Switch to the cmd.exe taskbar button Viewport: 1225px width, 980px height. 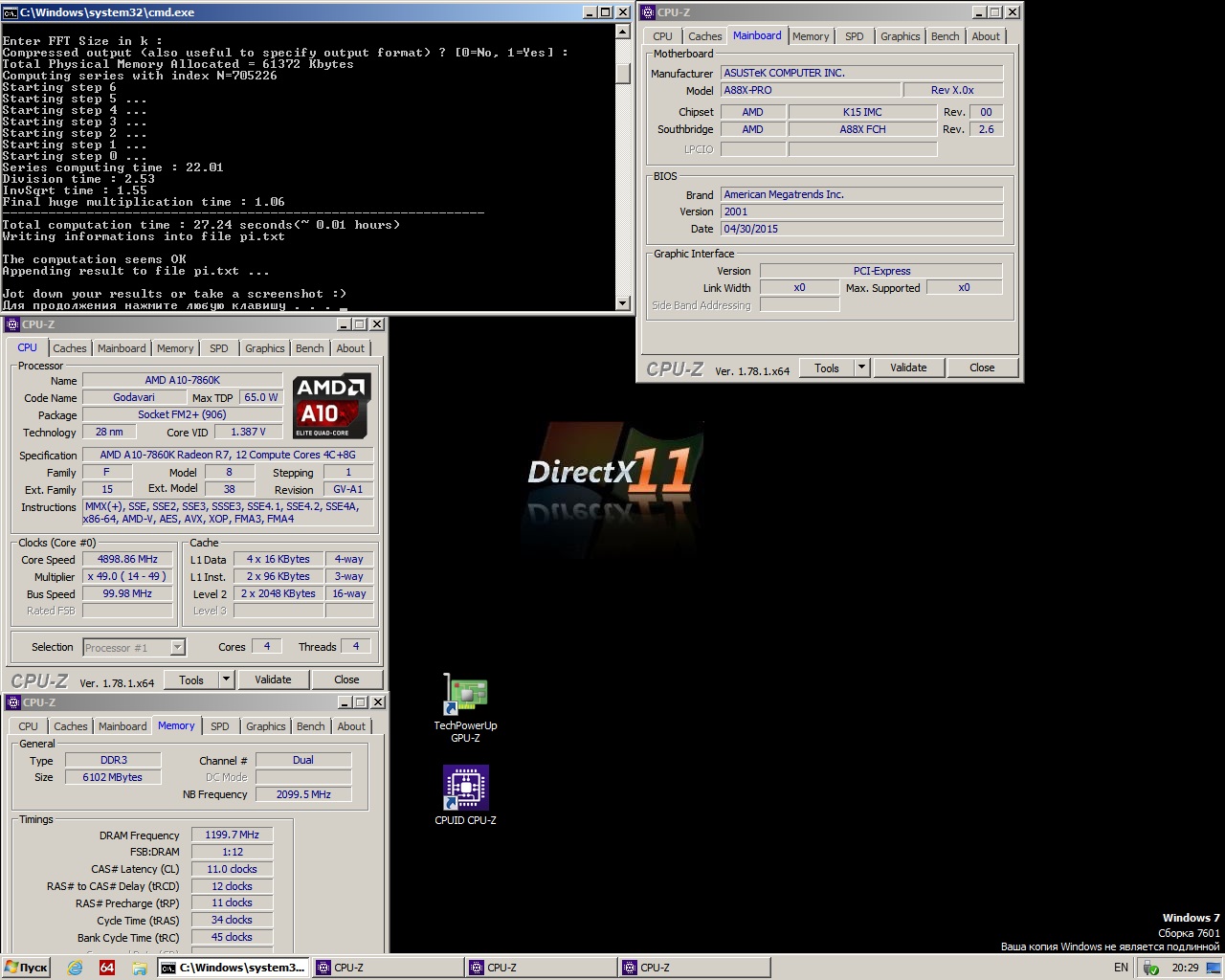click(234, 968)
